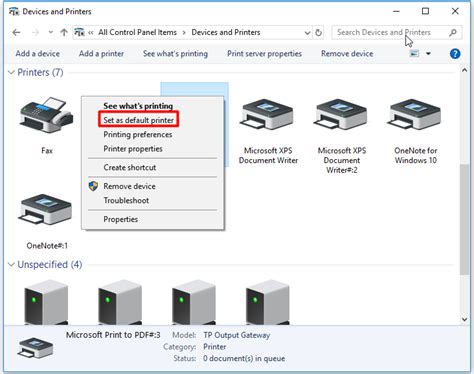Click the search magnifier icon

453,32
